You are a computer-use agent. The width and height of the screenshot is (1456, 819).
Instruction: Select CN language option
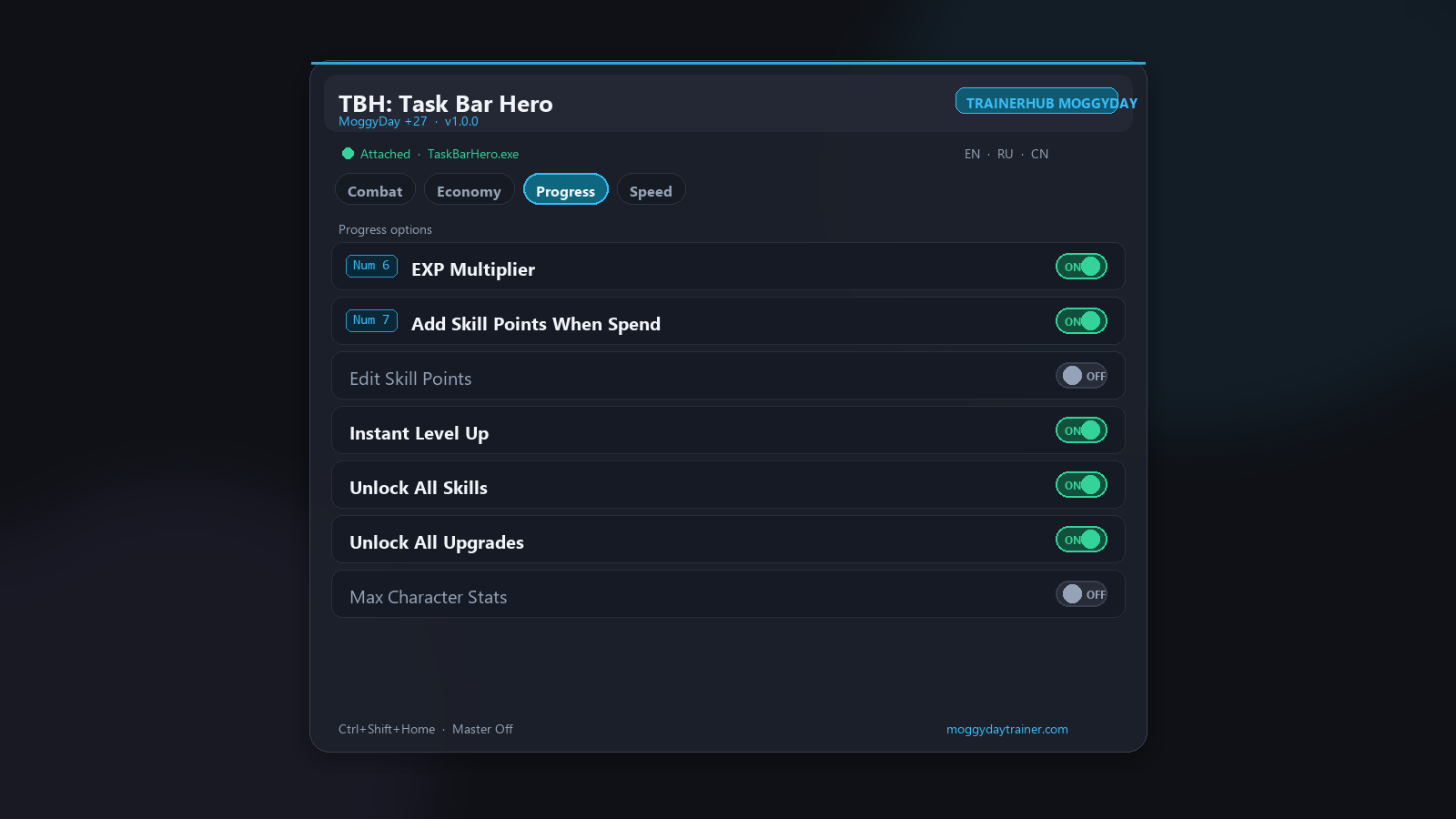tap(1039, 154)
